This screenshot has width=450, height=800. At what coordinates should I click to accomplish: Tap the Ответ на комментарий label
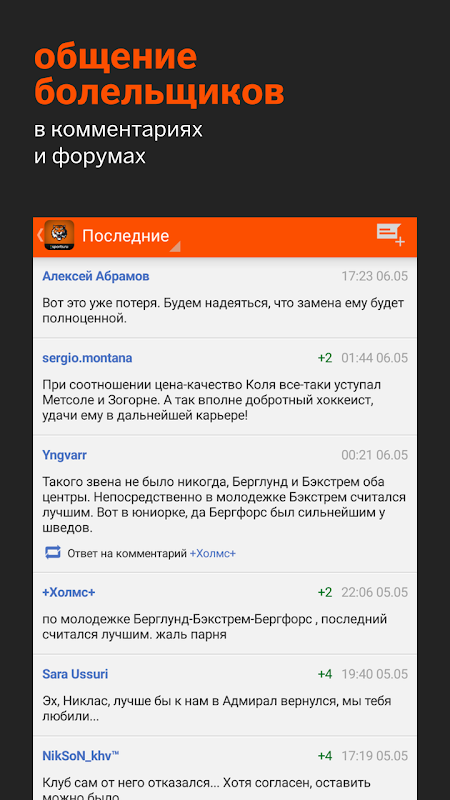click(127, 553)
